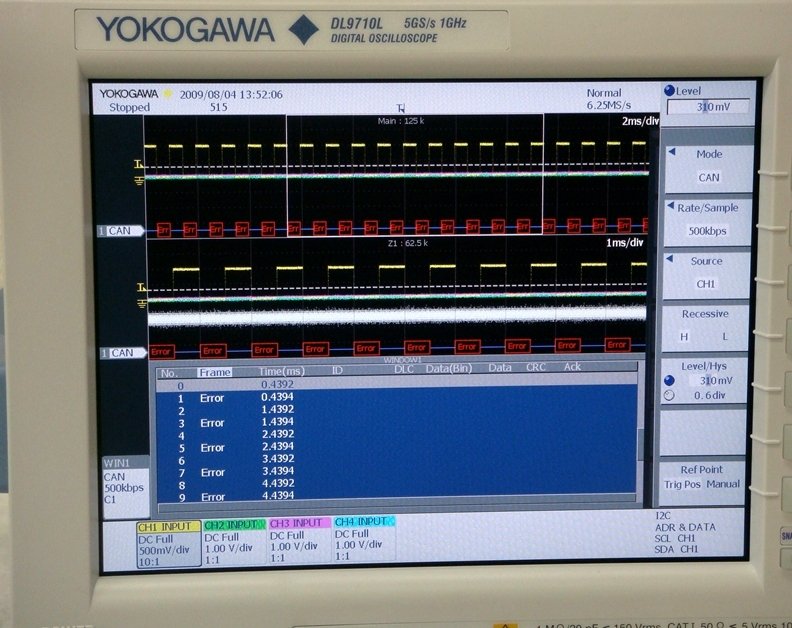Select Error row at 4.4394 ms
This screenshot has height=628, width=792.
point(397,496)
